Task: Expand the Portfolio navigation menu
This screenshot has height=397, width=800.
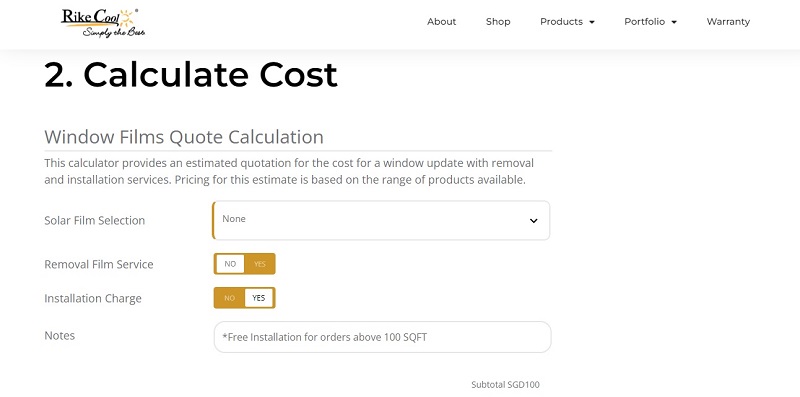Action: pos(650,21)
